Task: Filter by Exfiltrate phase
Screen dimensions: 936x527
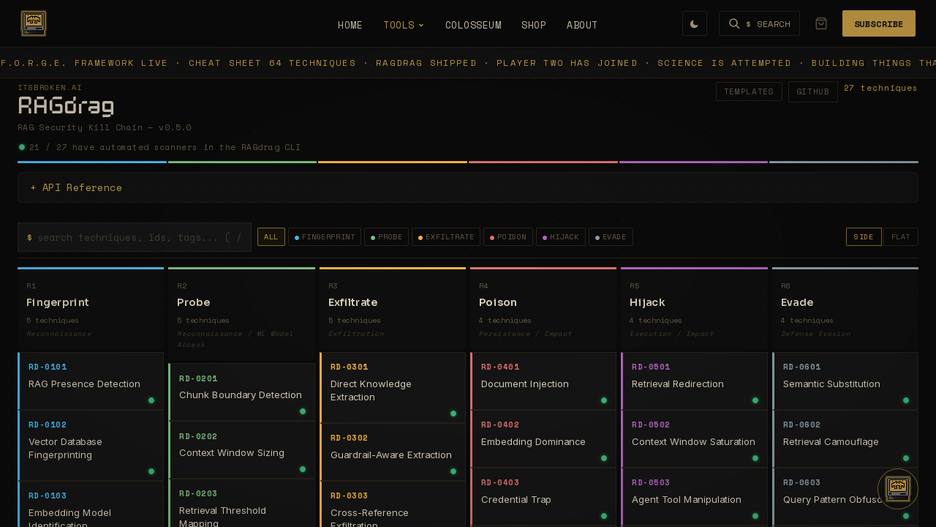Action: point(446,237)
